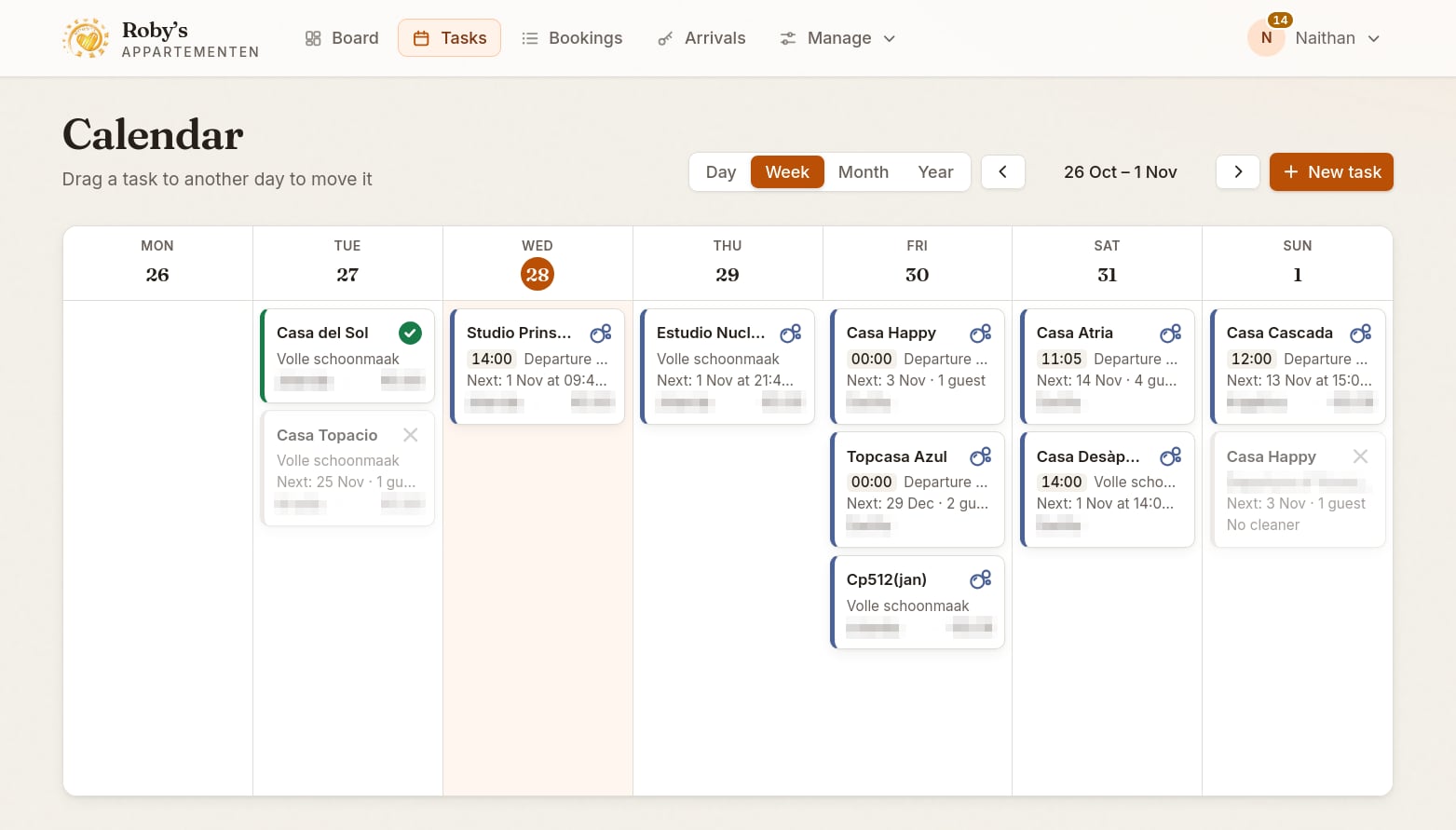Image resolution: width=1456 pixels, height=830 pixels.
Task: Switch calendar to Month view
Action: click(864, 172)
